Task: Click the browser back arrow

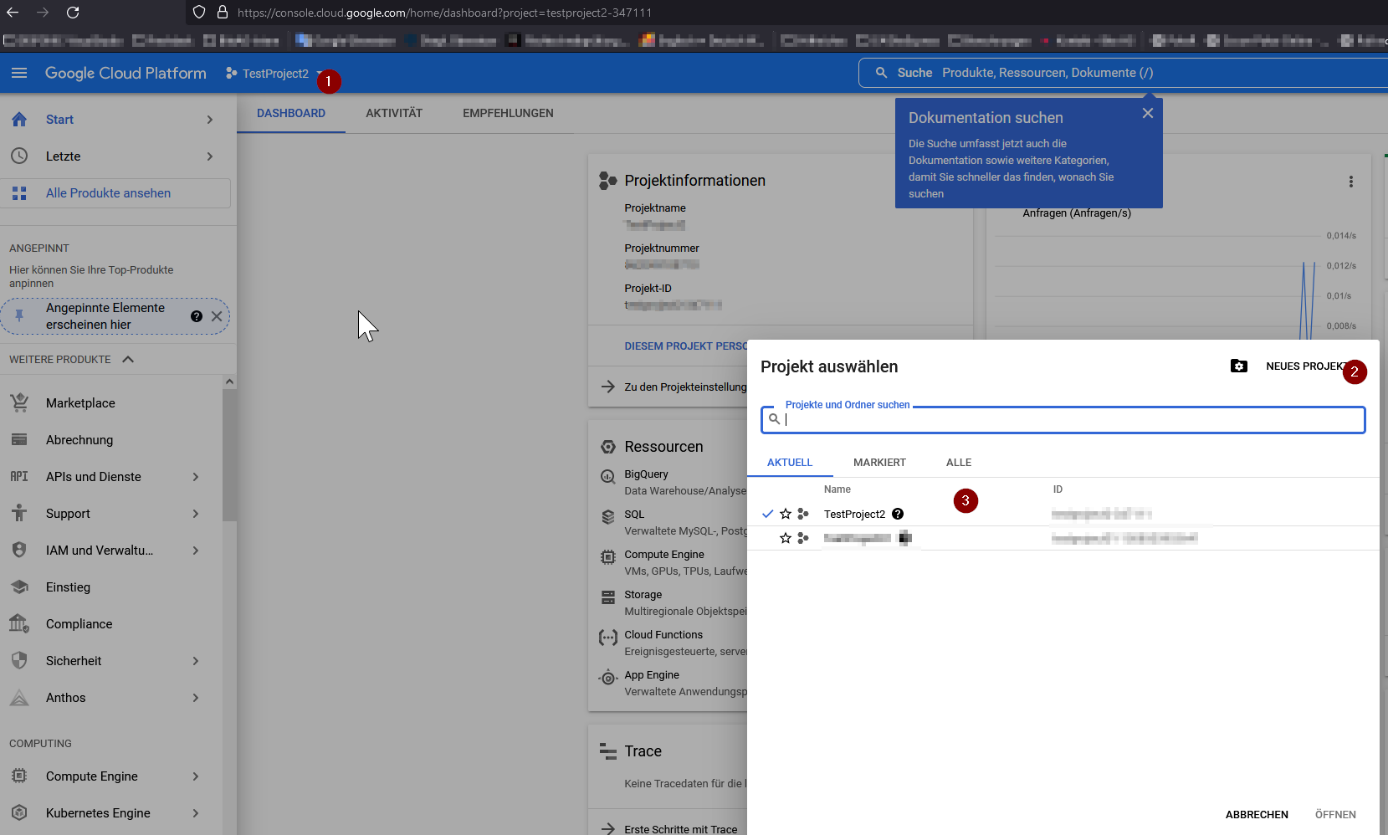Action: [12, 12]
